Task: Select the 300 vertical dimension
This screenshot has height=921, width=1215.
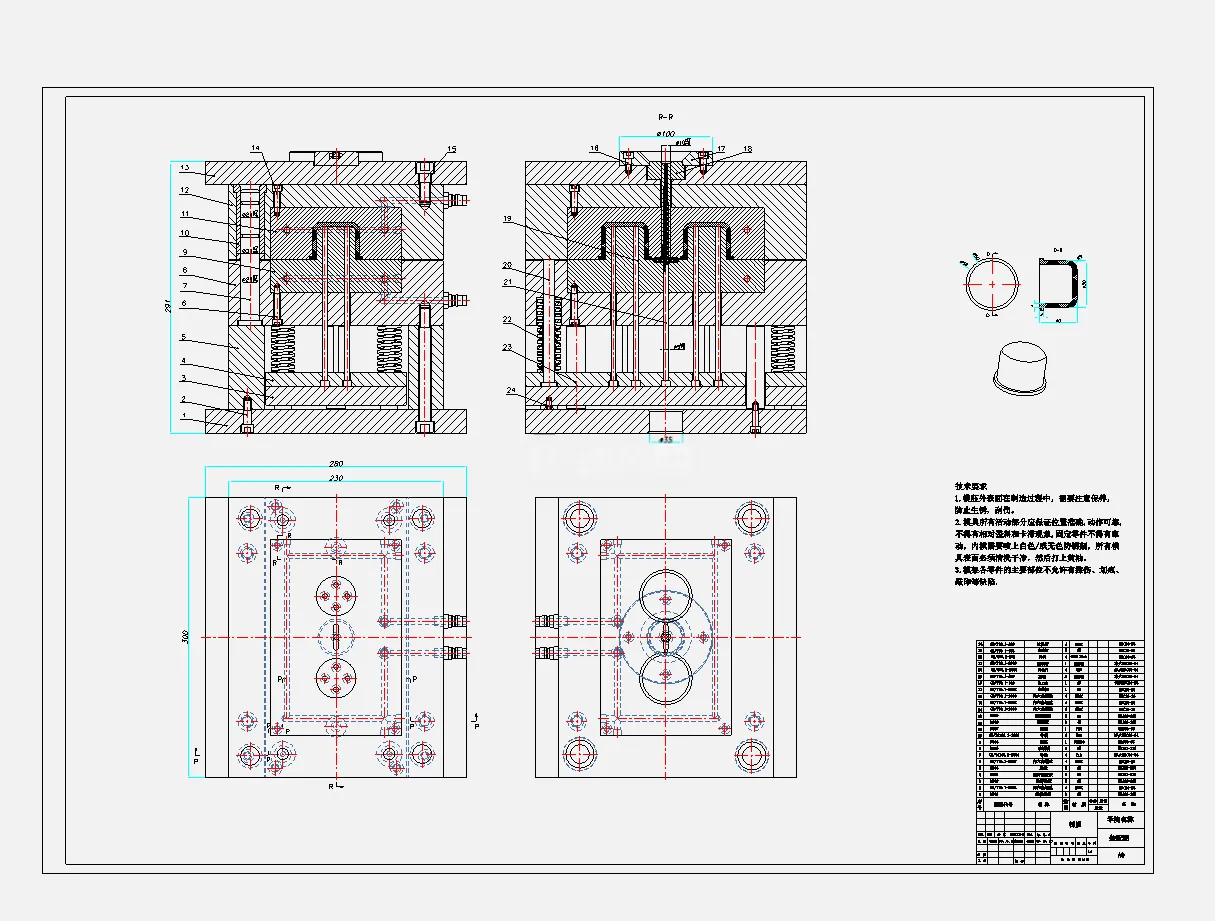Action: point(186,637)
